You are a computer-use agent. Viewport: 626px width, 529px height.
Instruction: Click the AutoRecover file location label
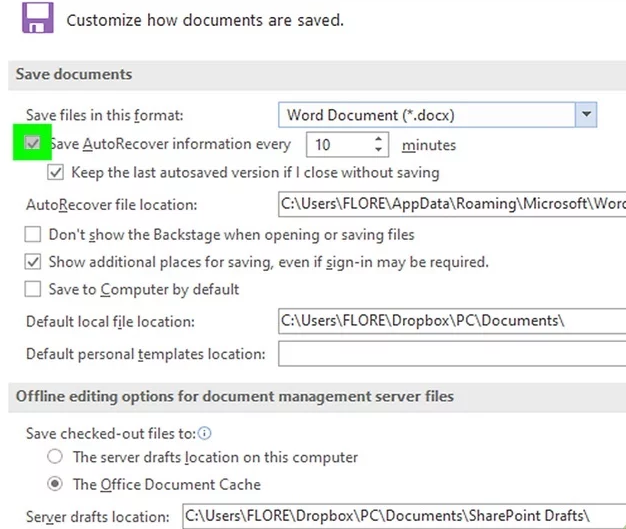[x=112, y=205]
